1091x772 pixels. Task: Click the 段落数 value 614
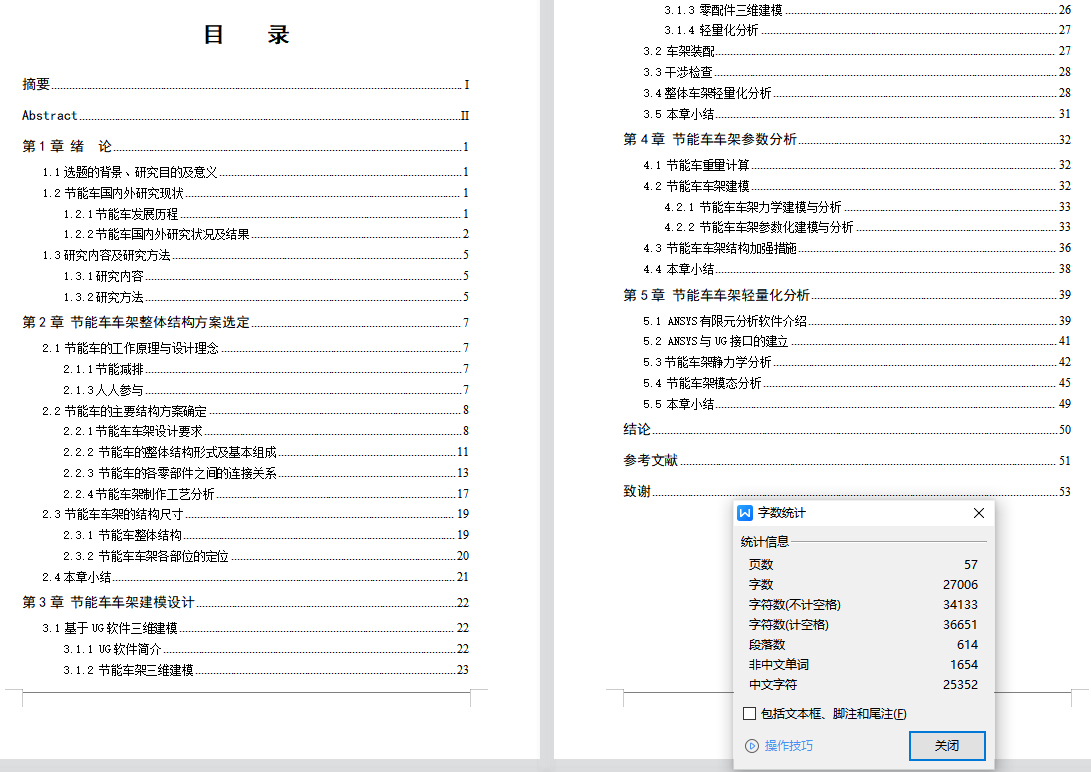pyautogui.click(x=967, y=645)
